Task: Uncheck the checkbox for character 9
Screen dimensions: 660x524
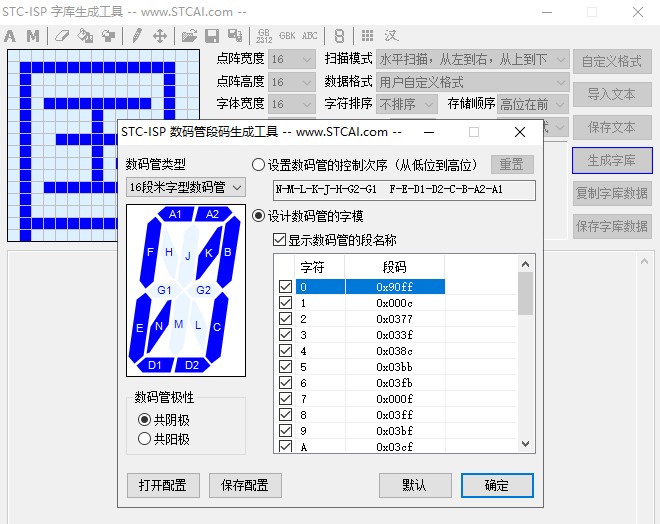Action: click(285, 431)
